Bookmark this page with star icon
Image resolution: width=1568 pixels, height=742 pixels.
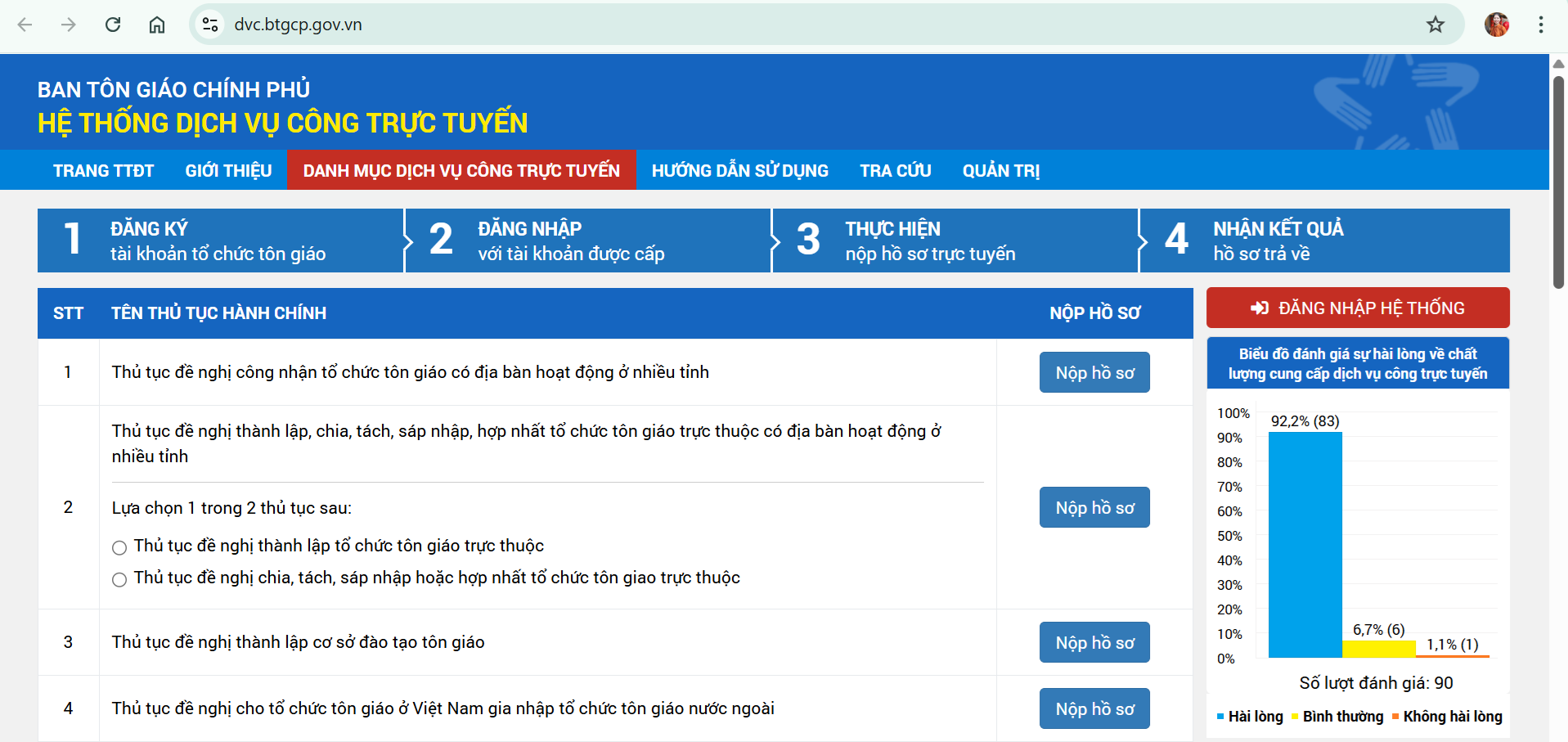coord(1435,25)
